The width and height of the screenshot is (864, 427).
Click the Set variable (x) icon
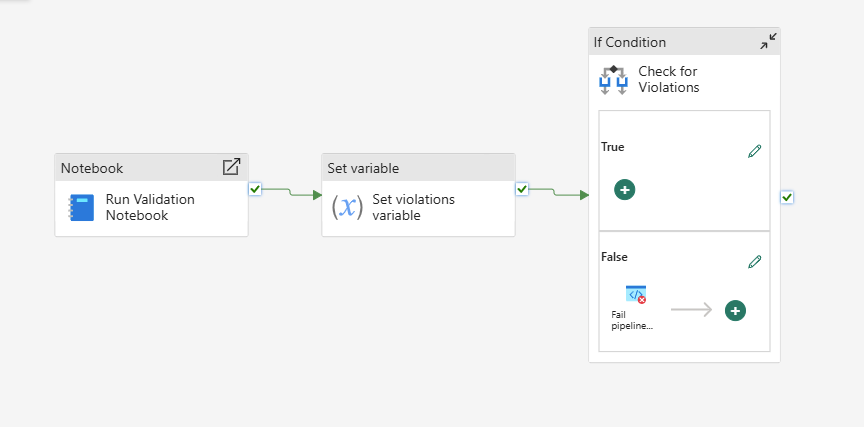(345, 207)
